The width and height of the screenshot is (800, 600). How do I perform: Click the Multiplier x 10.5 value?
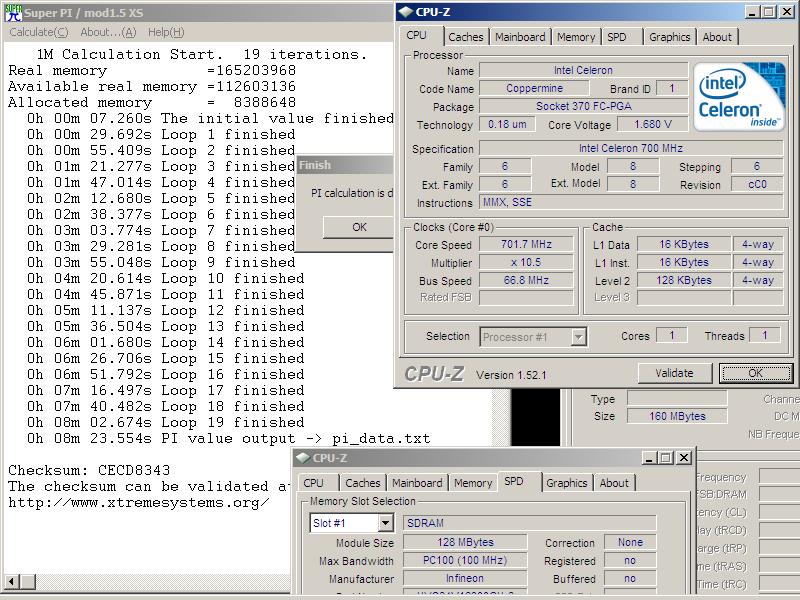tap(526, 262)
